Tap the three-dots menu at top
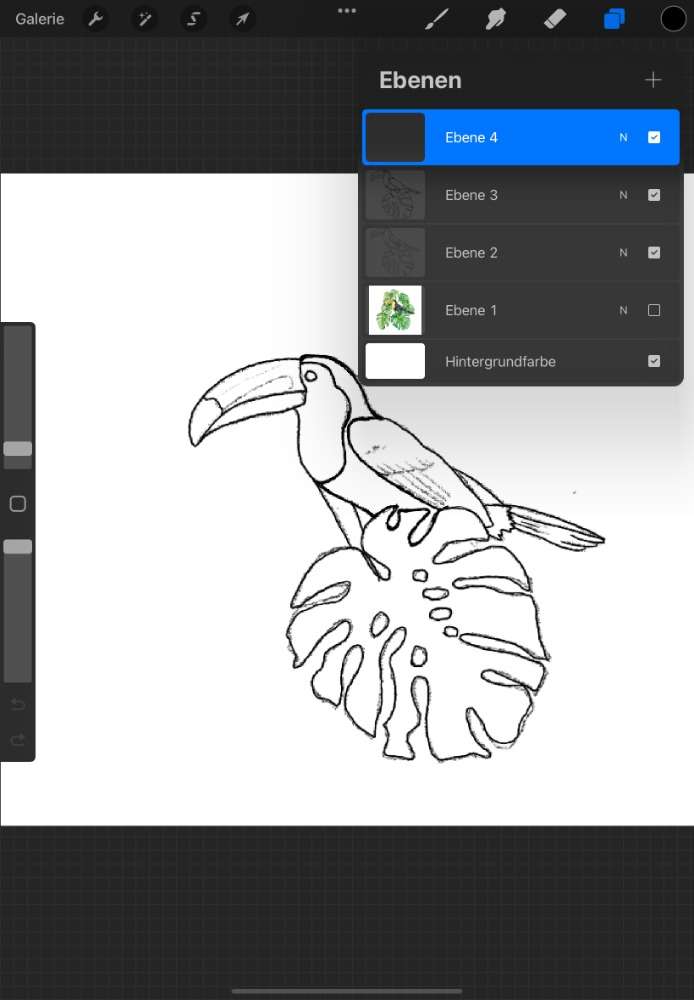The width and height of the screenshot is (694, 1000). point(347,10)
